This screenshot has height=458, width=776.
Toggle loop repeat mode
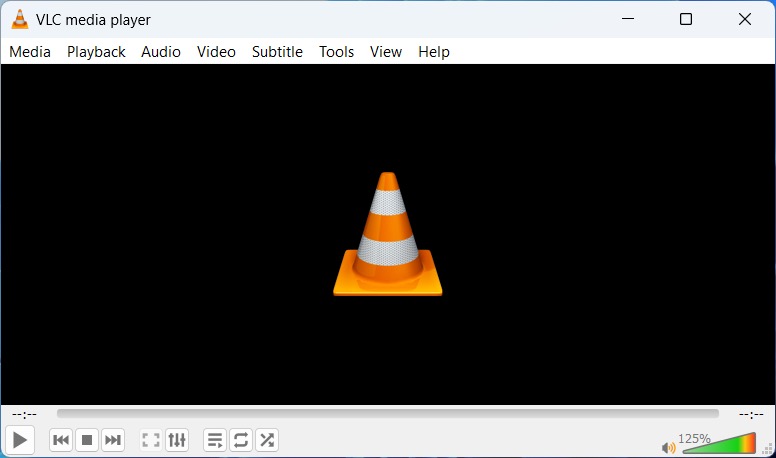click(241, 440)
